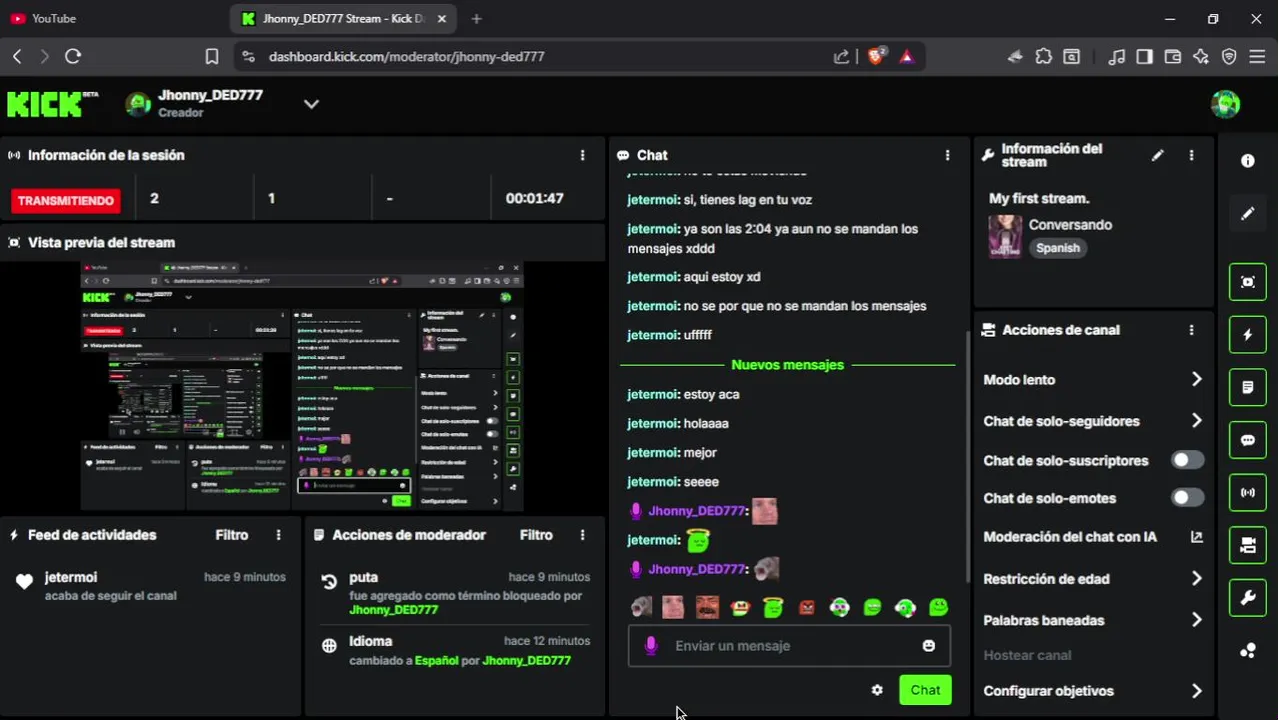This screenshot has height=720, width=1278.
Task: Expand Palabras baneadas options
Action: click(x=1196, y=620)
